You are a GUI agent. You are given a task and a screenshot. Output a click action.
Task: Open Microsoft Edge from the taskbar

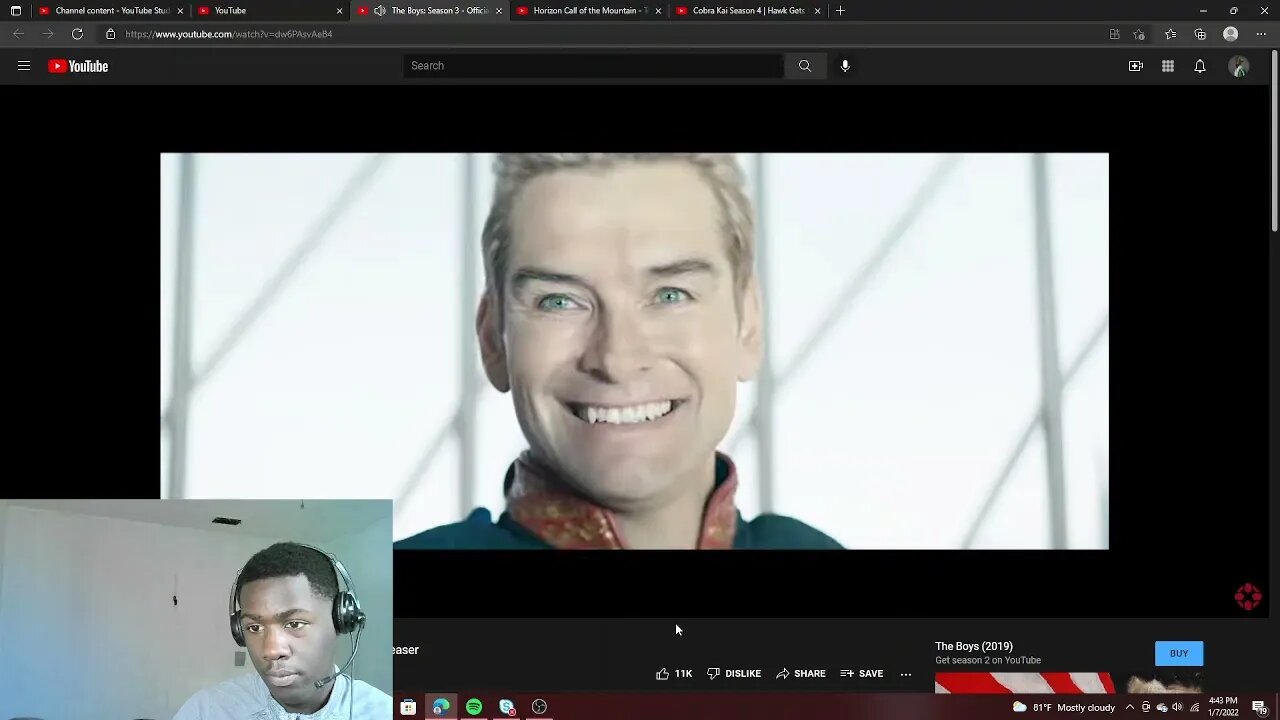pos(441,707)
